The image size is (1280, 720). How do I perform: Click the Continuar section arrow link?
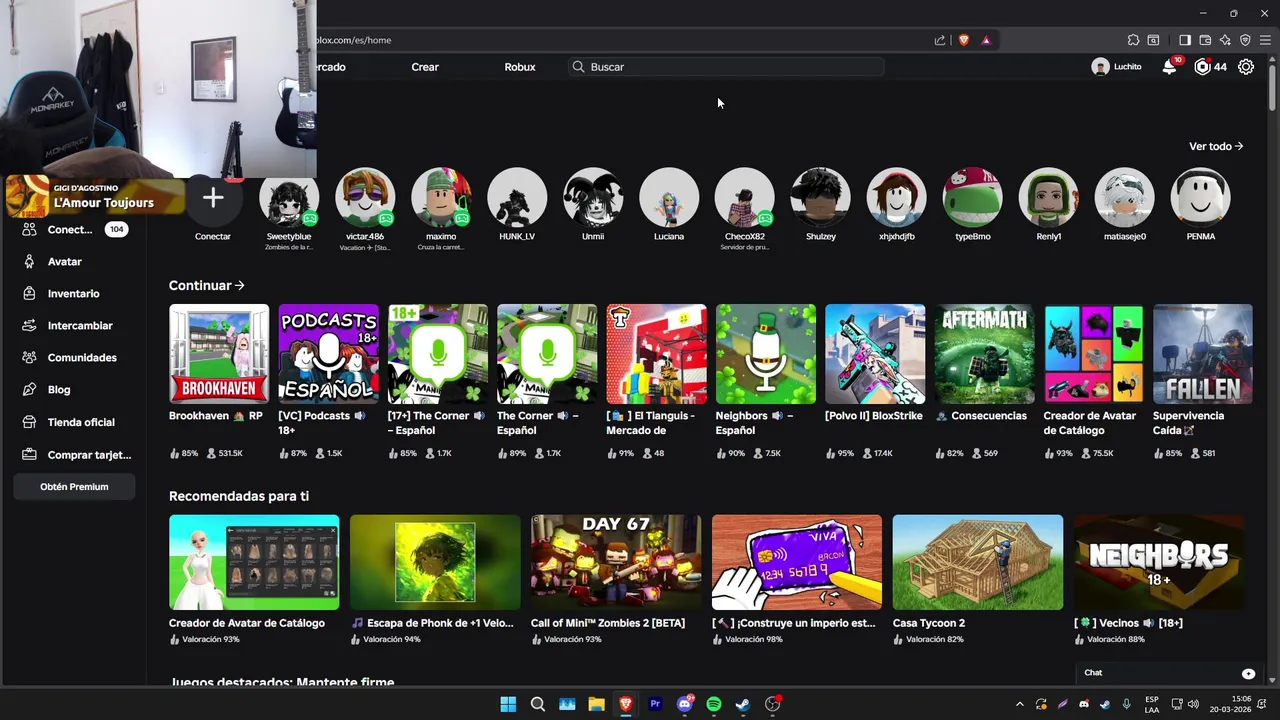(207, 285)
